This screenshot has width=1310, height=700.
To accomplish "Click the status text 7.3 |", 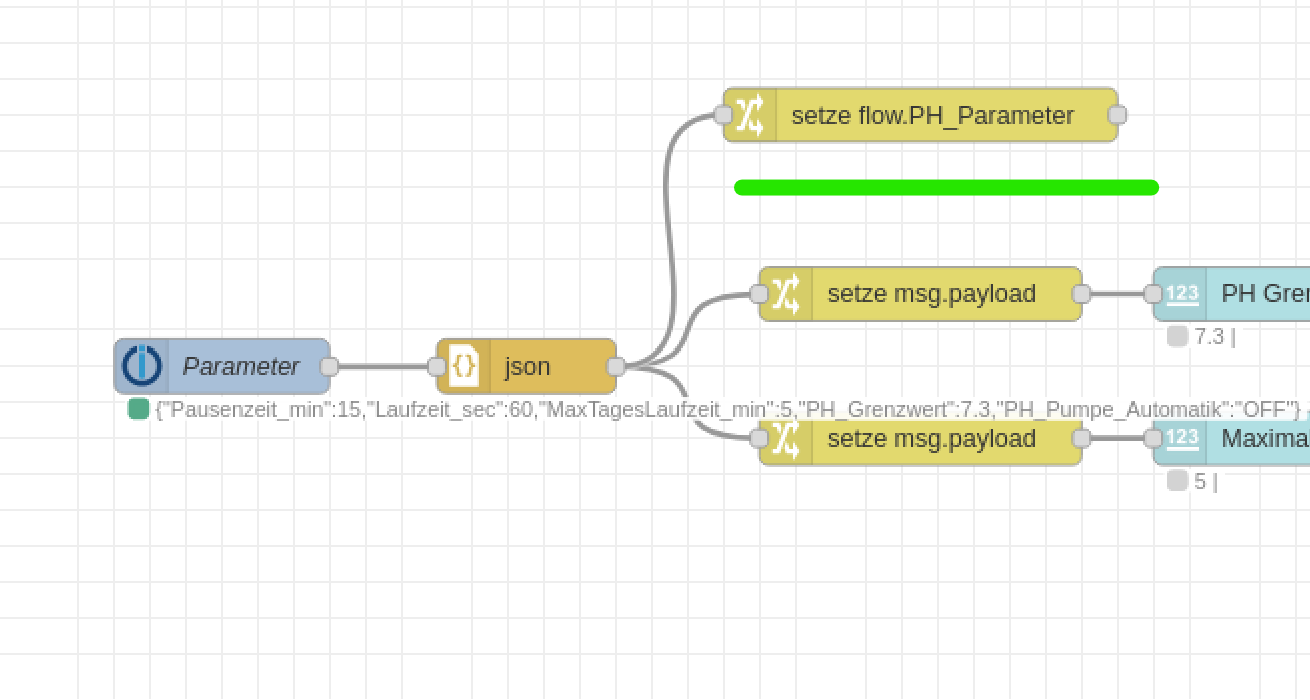I will click(x=1215, y=337).
